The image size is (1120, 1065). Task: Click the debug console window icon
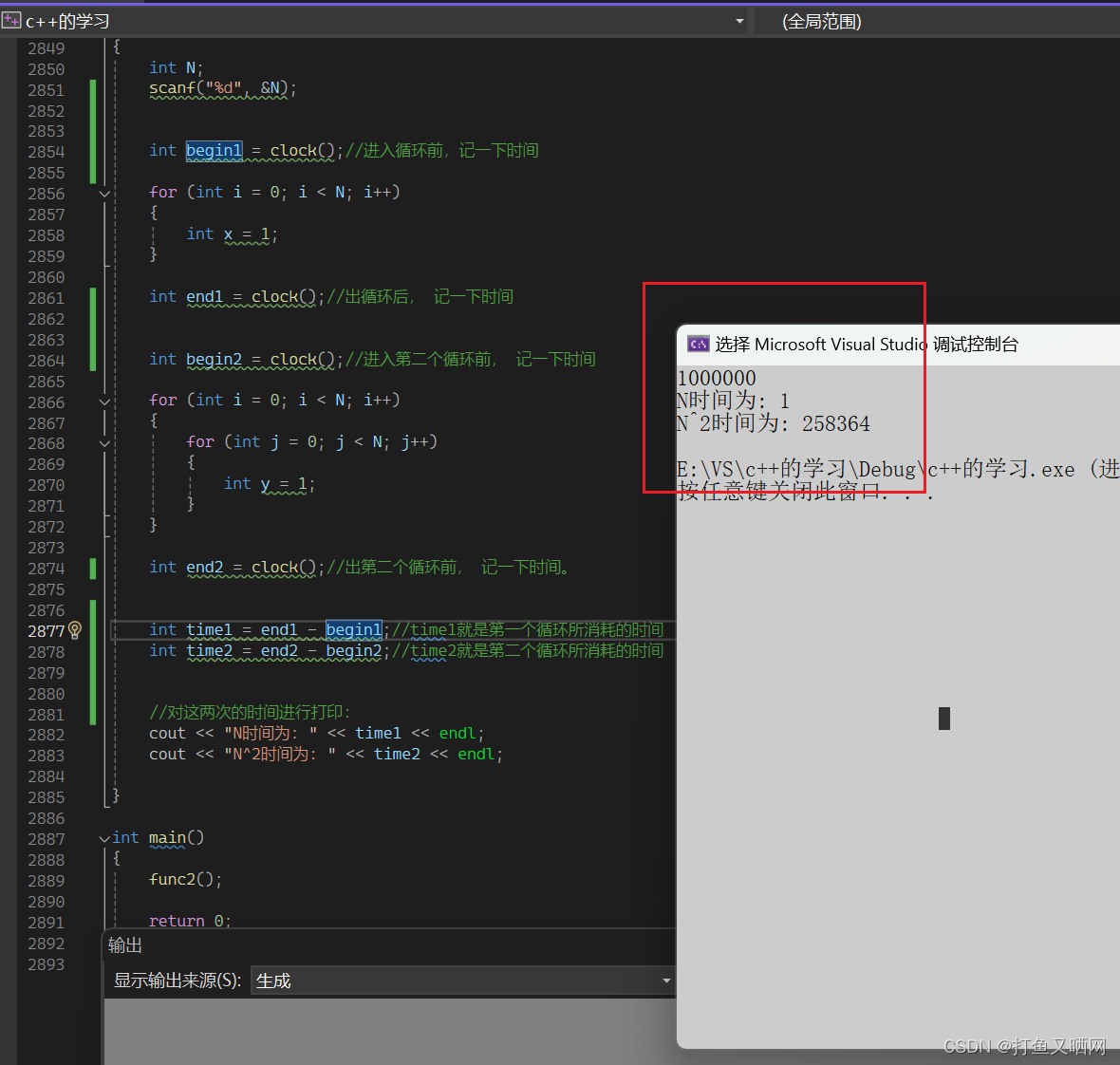[x=698, y=345]
